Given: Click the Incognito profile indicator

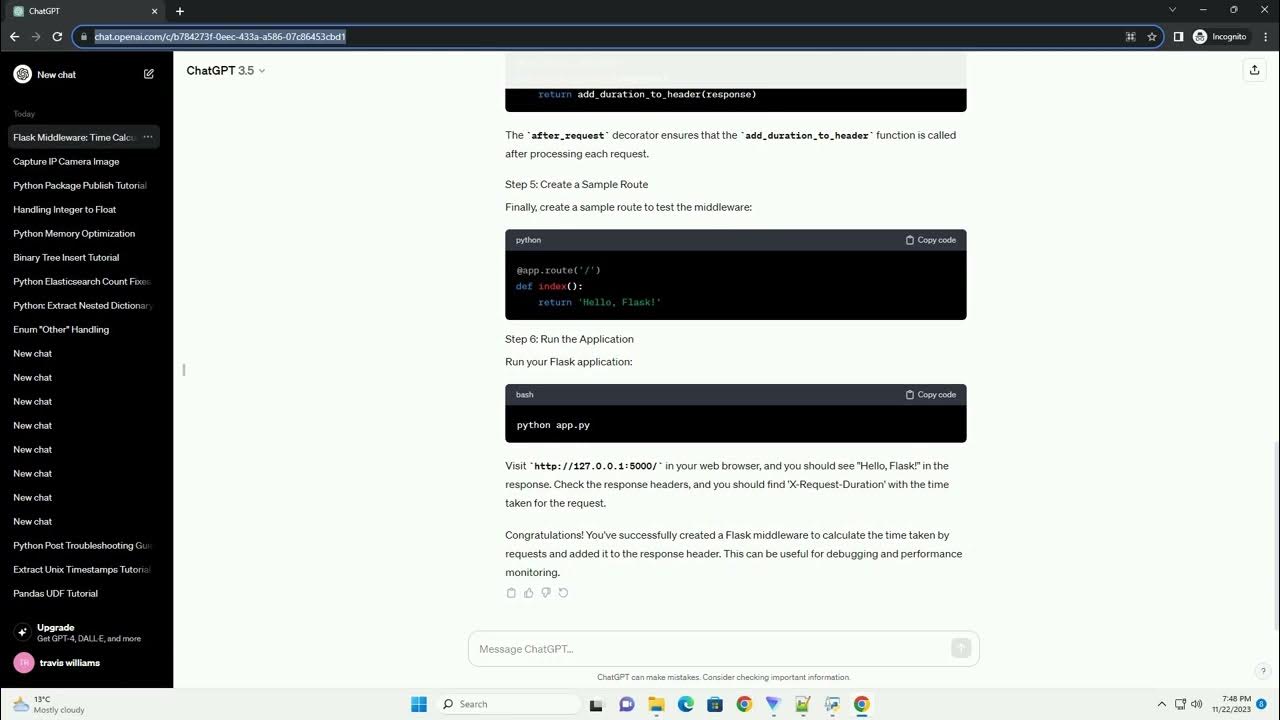Looking at the screenshot, I should [1220, 37].
